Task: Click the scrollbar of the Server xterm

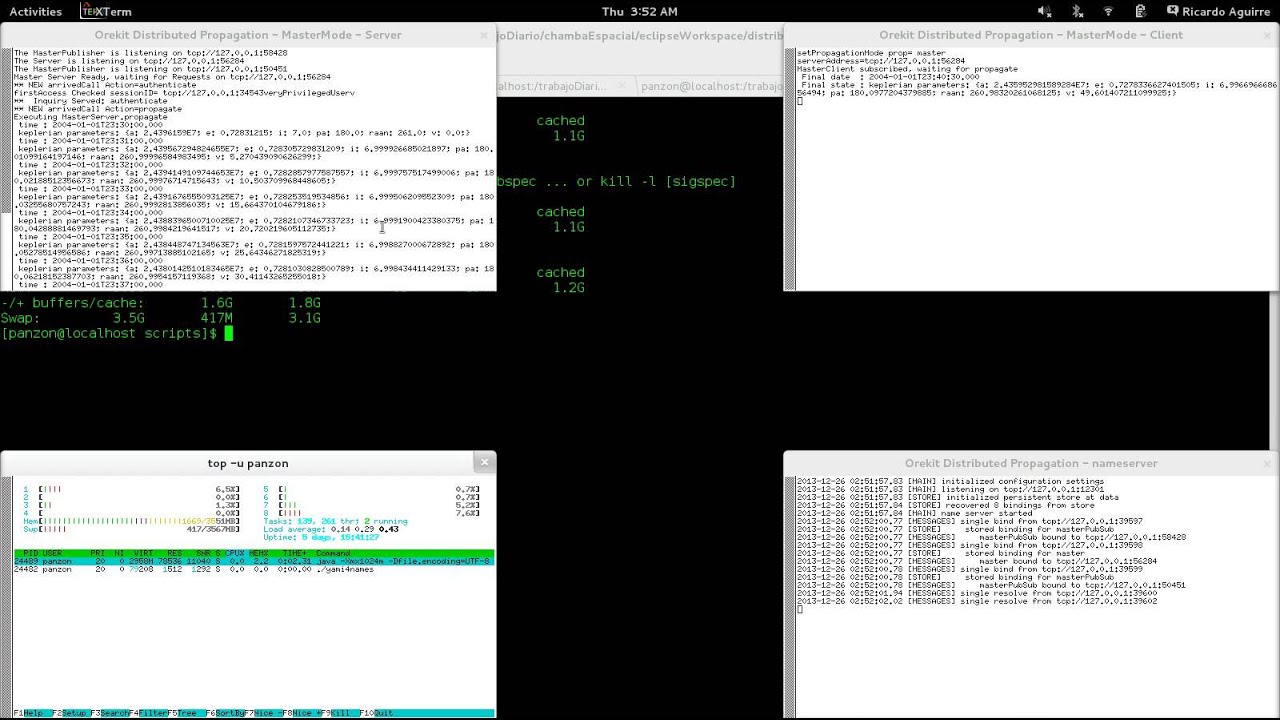Action: coord(7,168)
